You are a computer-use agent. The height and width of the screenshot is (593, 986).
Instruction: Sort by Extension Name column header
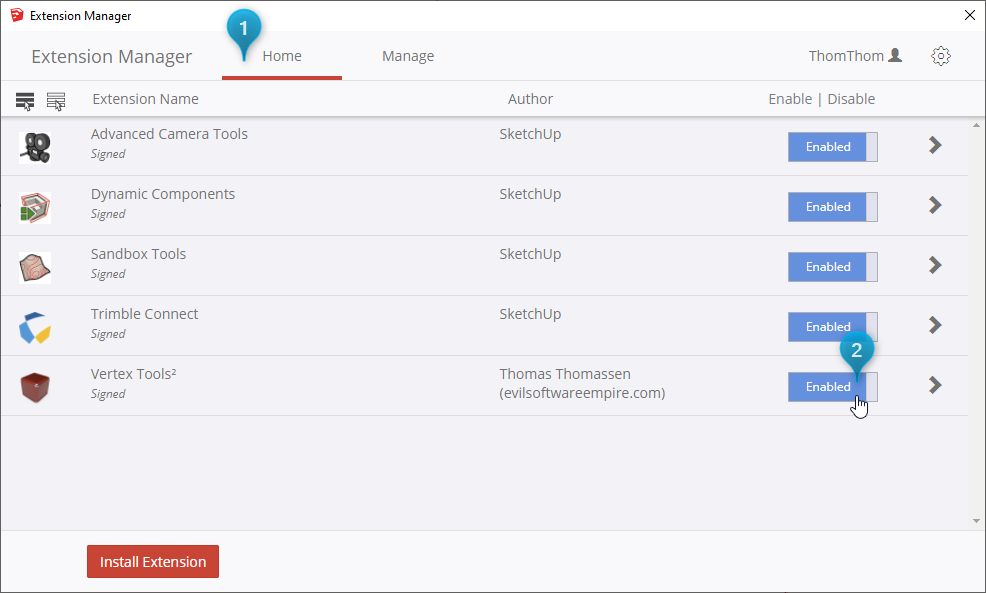145,99
